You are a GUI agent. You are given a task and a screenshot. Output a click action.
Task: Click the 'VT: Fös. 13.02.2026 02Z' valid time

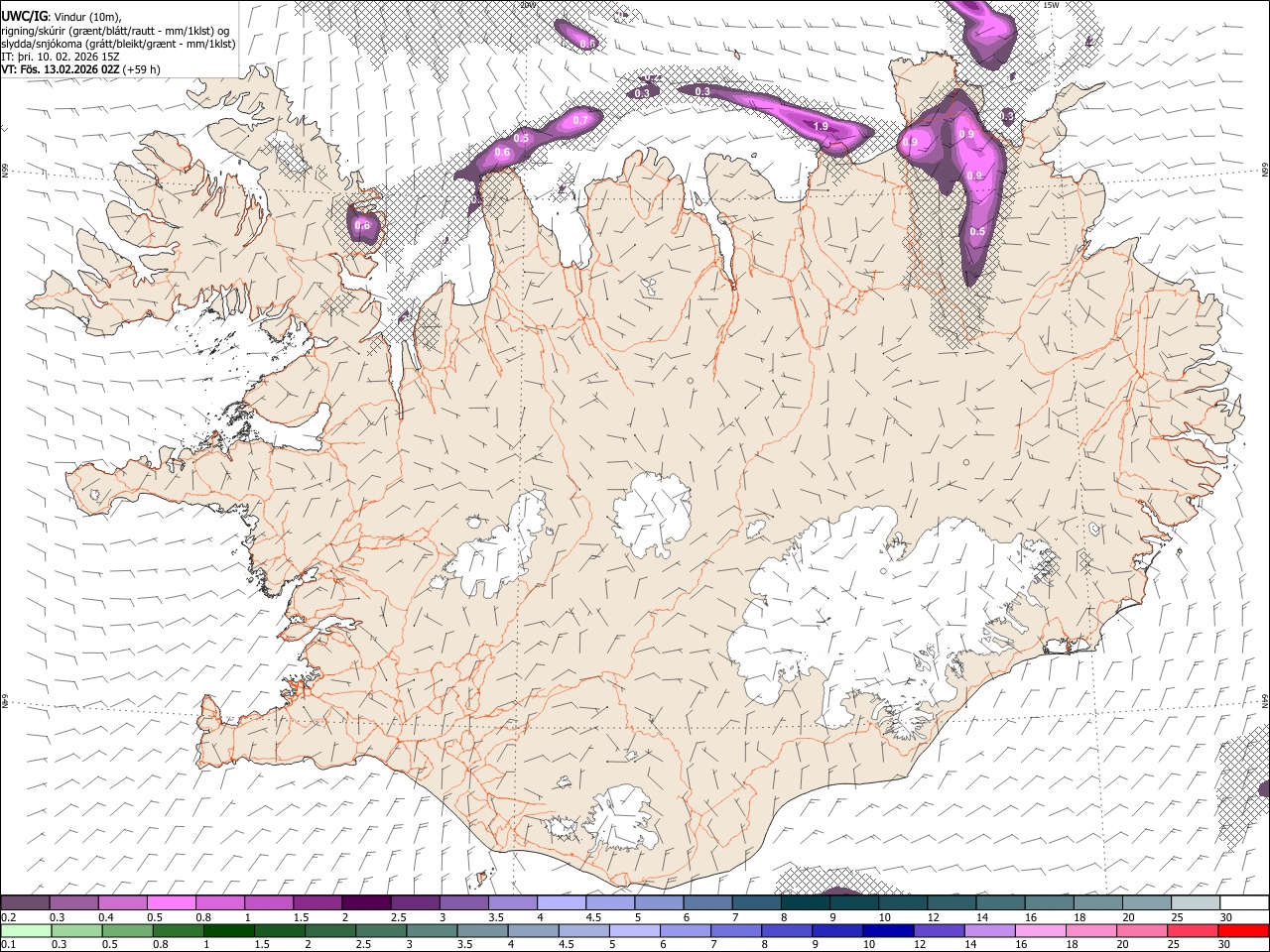click(61, 69)
